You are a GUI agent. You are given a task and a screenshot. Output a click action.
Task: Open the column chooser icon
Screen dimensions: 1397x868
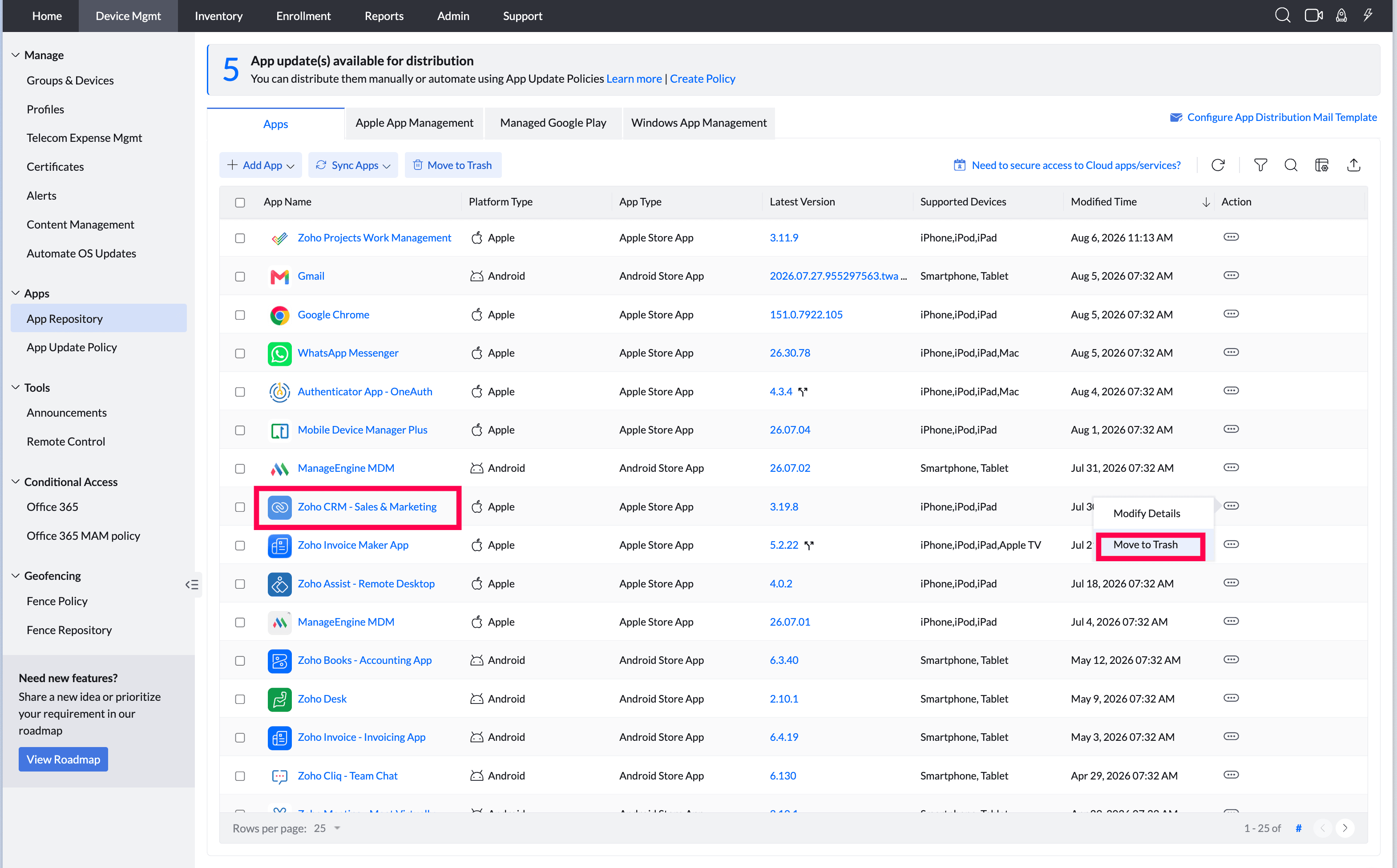pyautogui.click(x=1322, y=165)
